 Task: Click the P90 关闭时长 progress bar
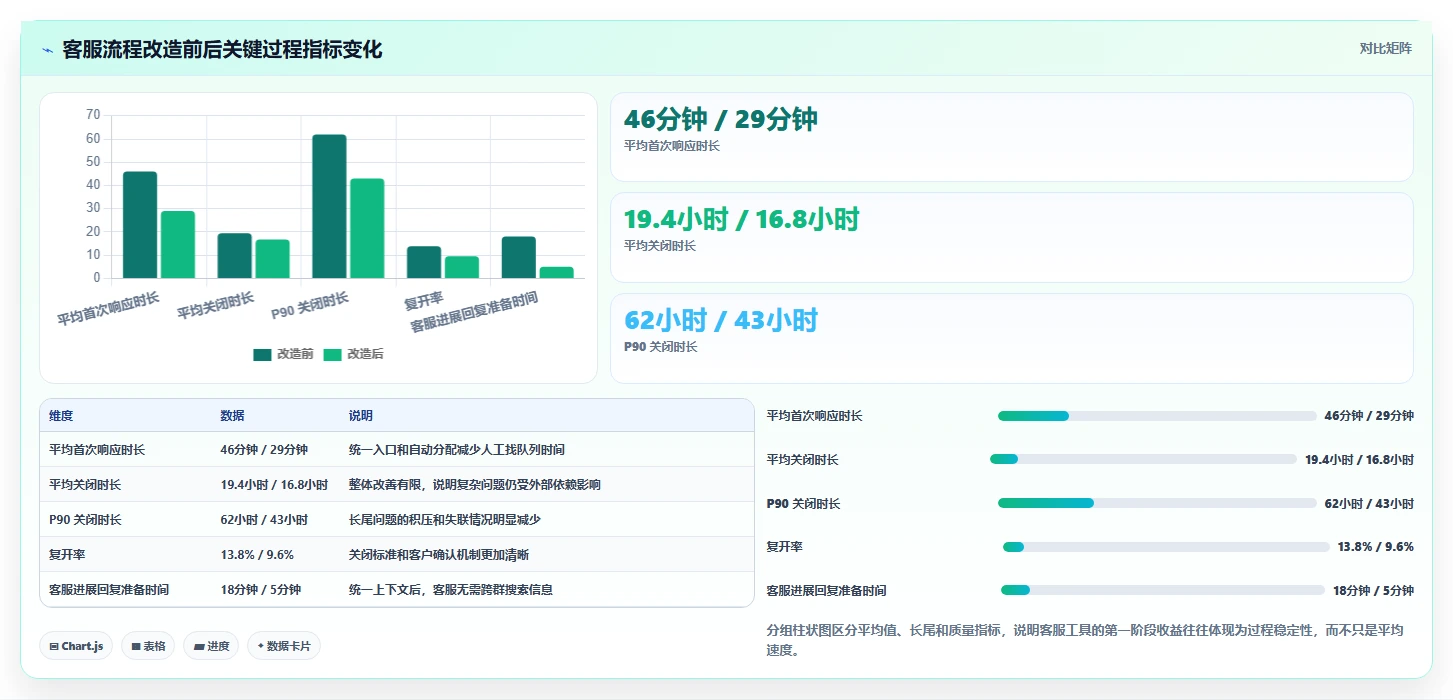coord(1157,503)
